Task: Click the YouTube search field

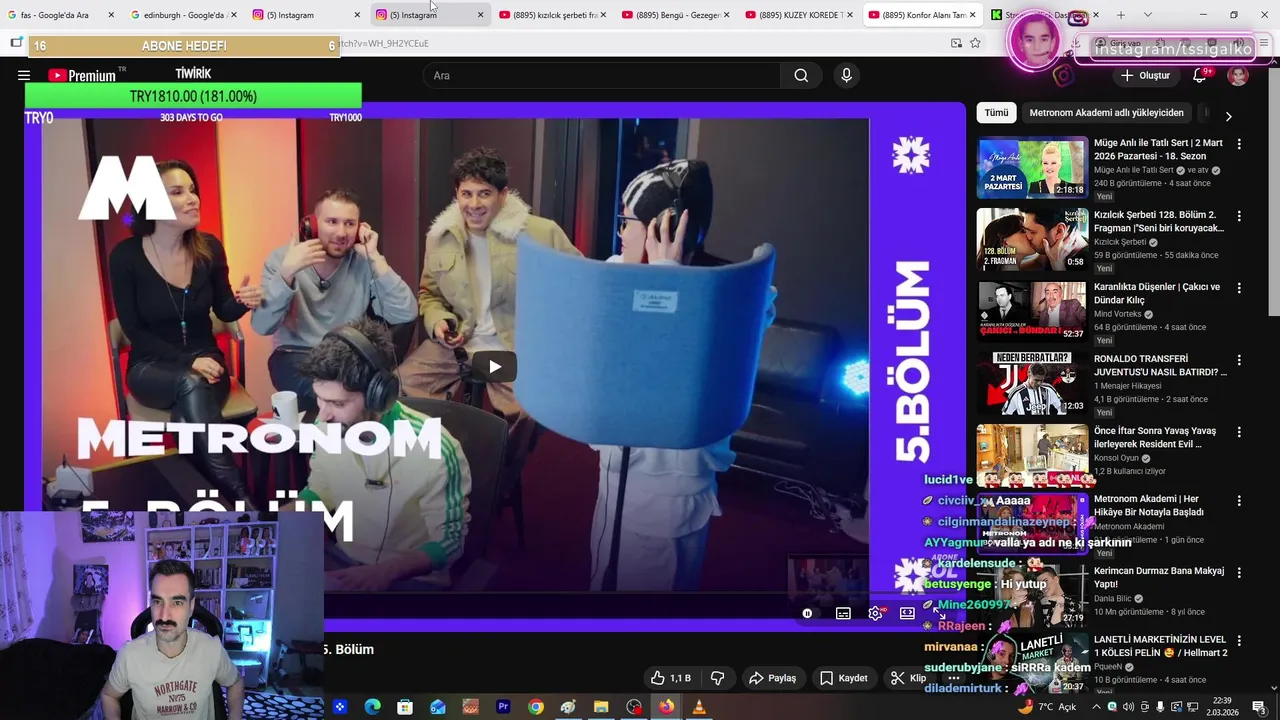Action: [x=602, y=75]
